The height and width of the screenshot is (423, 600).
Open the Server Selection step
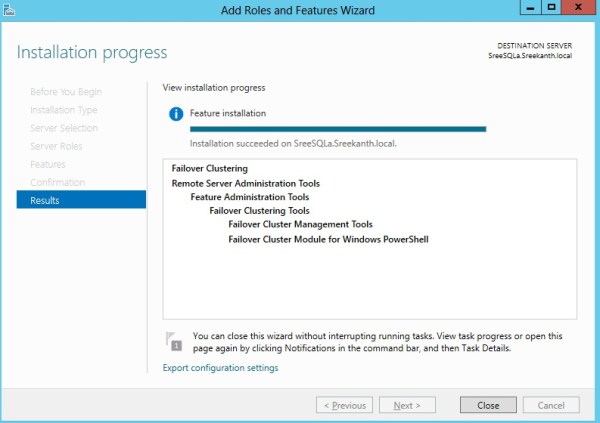pyautogui.click(x=64, y=128)
